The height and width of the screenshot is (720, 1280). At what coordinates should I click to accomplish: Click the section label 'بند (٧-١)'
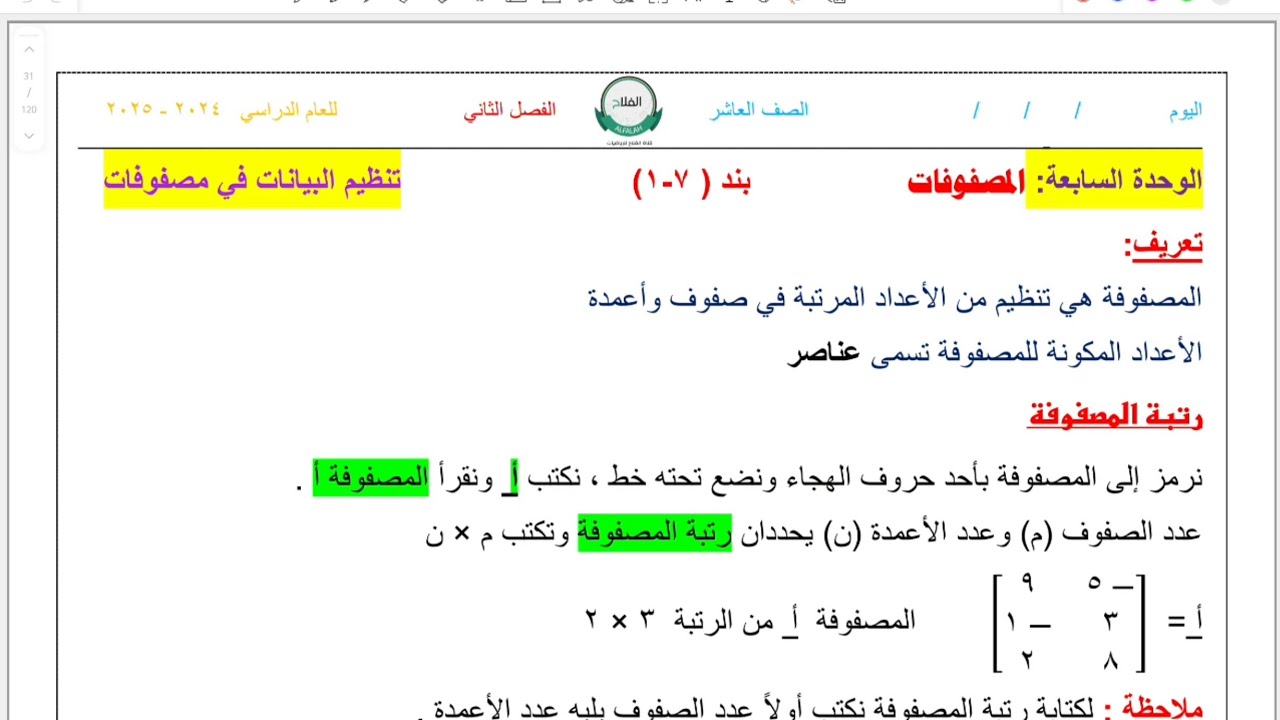(x=691, y=182)
